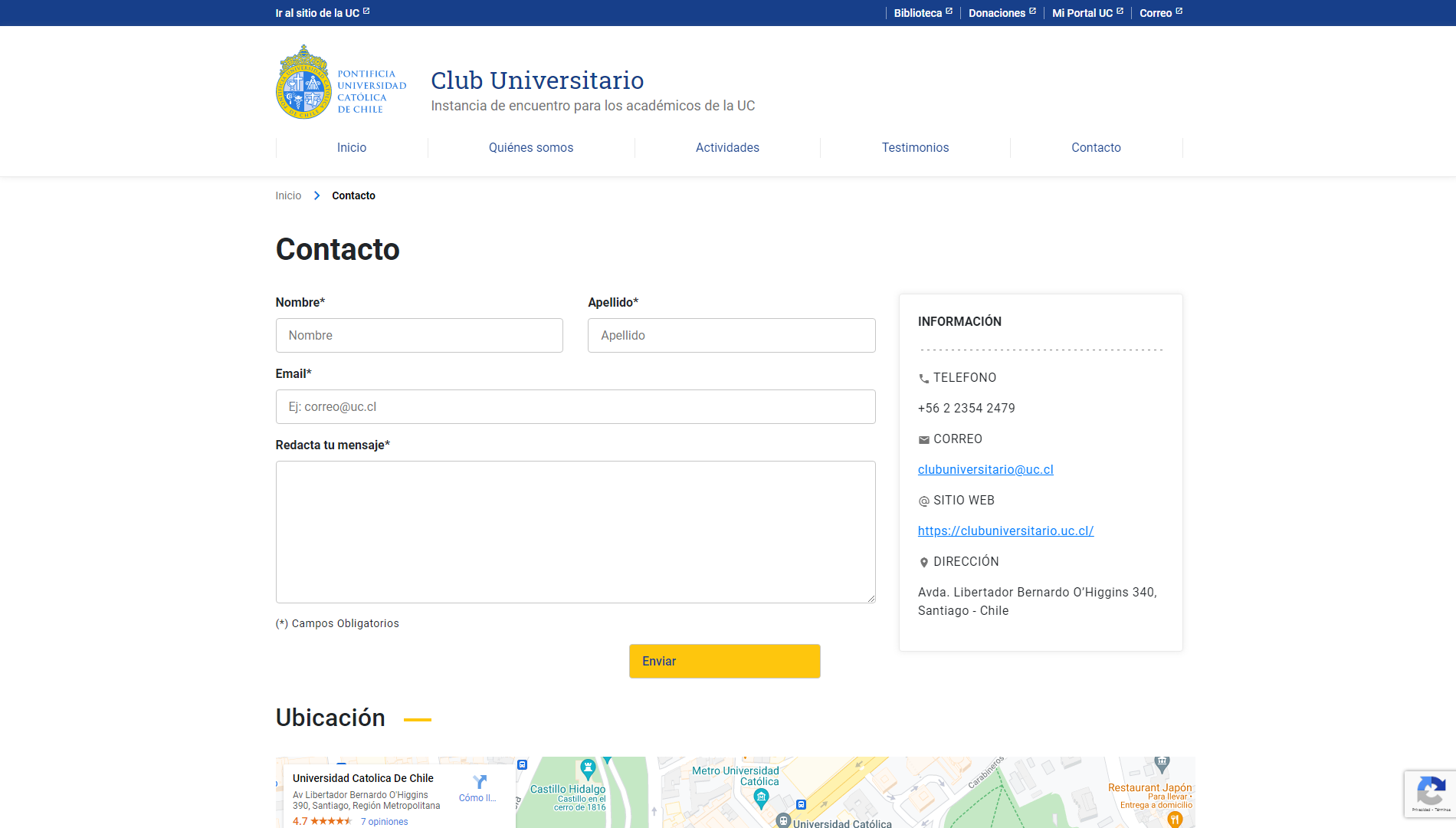Click external link icon beside Donaciones
The image size is (1456, 828).
[x=1032, y=11]
